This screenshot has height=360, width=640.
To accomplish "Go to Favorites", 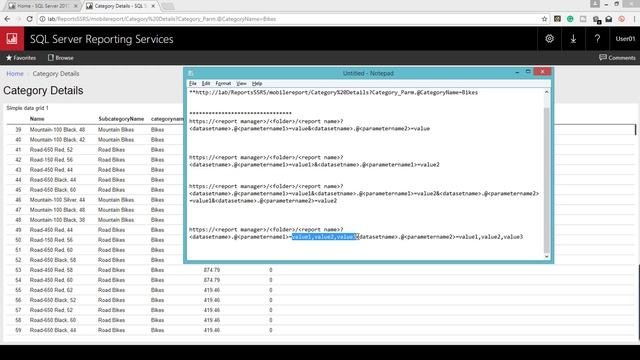I will [21, 58].
